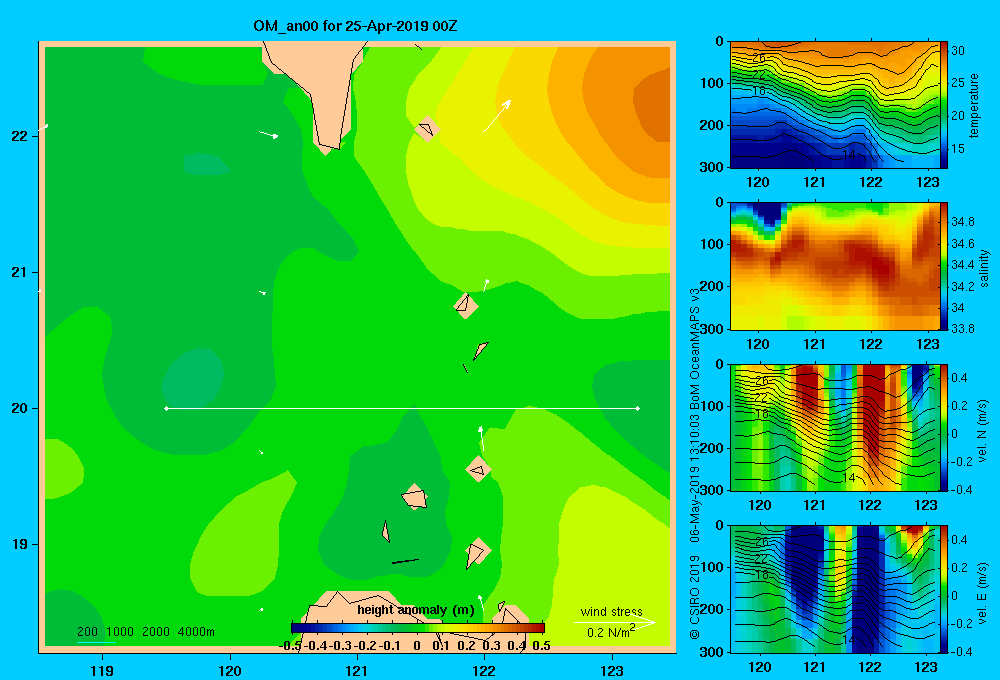The height and width of the screenshot is (680, 1000).
Task: Click the "200 1000 2000 4000m" depth legend
Action: pyautogui.click(x=145, y=632)
